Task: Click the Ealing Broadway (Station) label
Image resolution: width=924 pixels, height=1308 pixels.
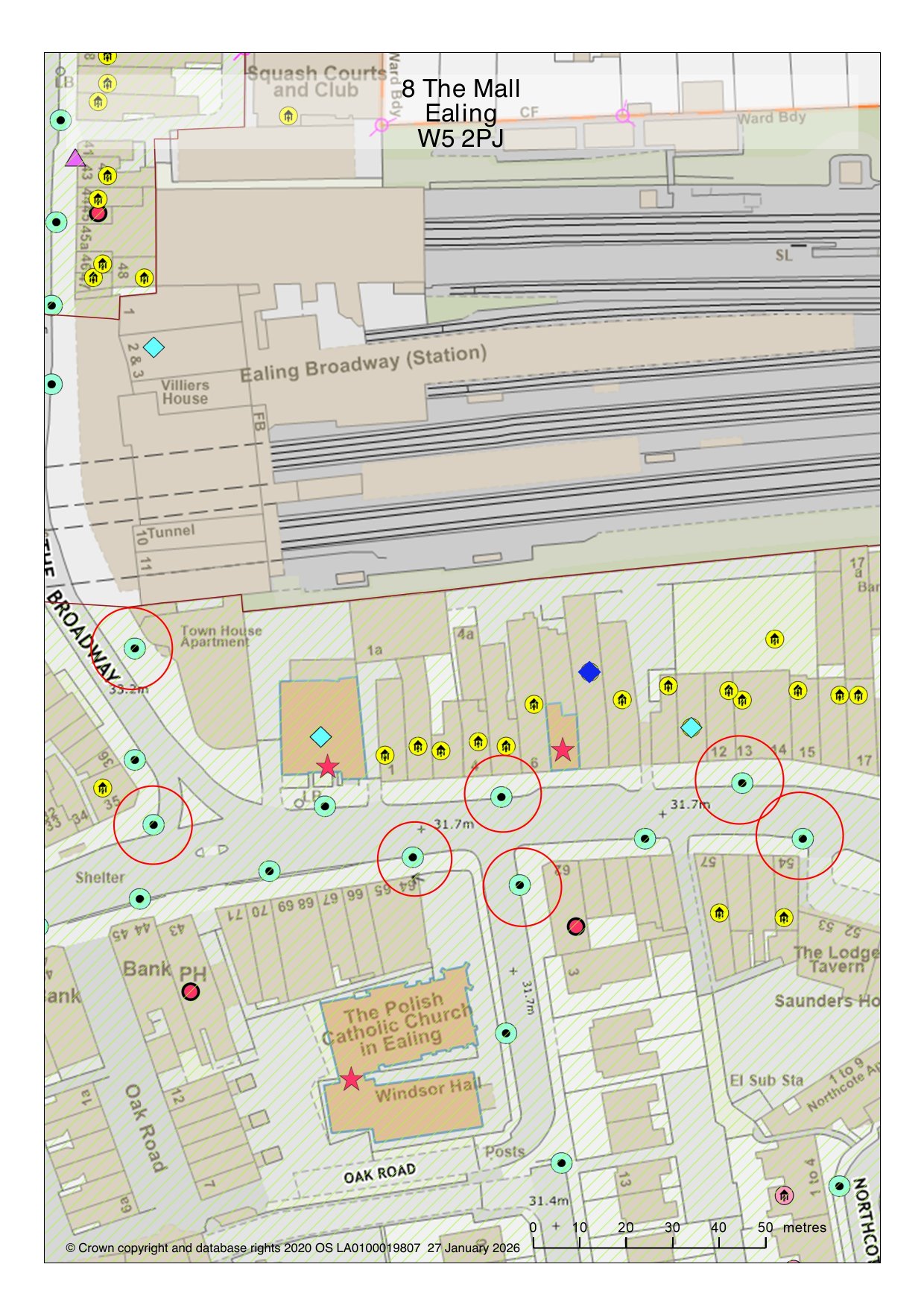Action: (x=363, y=364)
